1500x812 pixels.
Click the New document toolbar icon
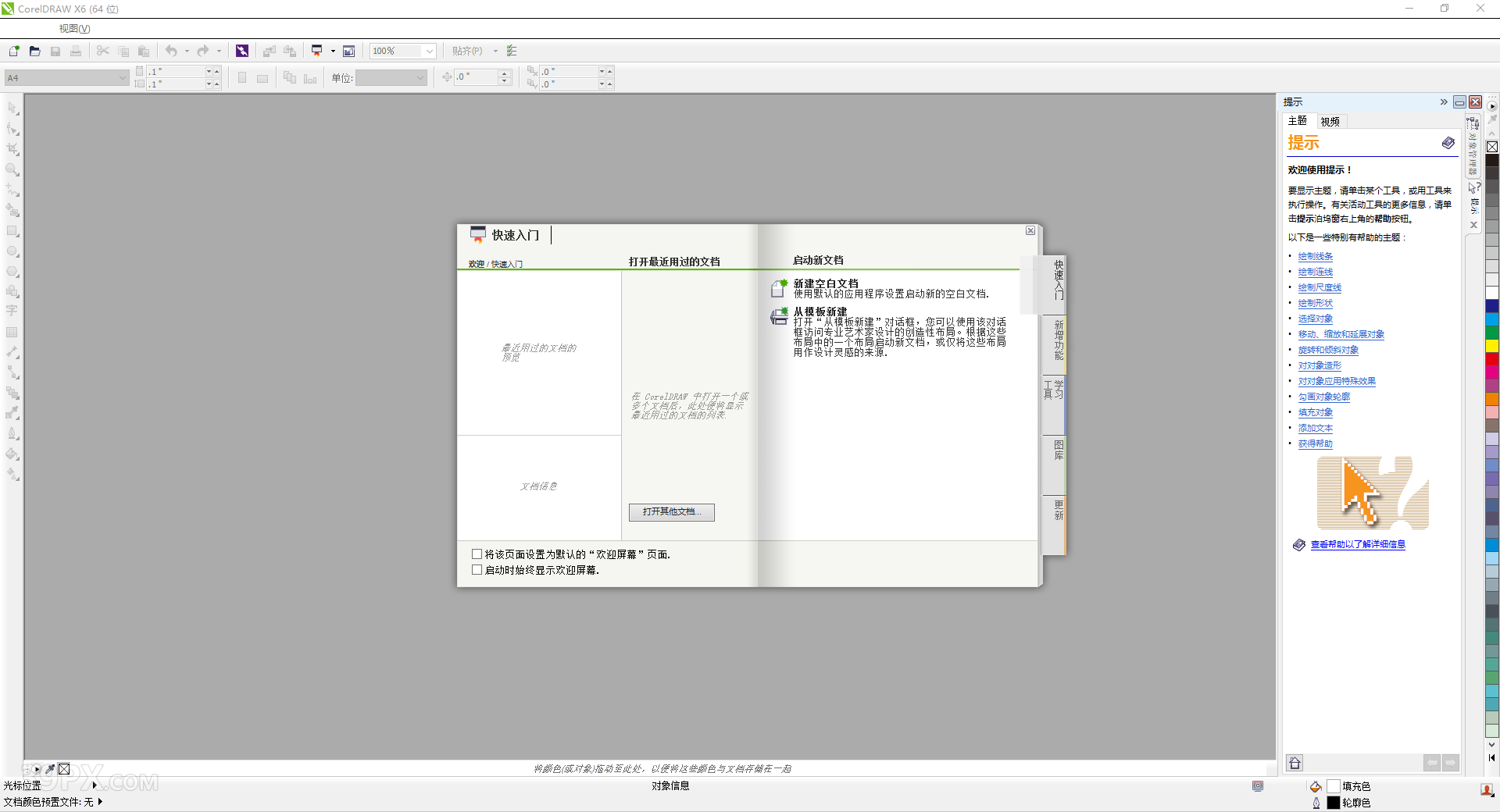[14, 51]
